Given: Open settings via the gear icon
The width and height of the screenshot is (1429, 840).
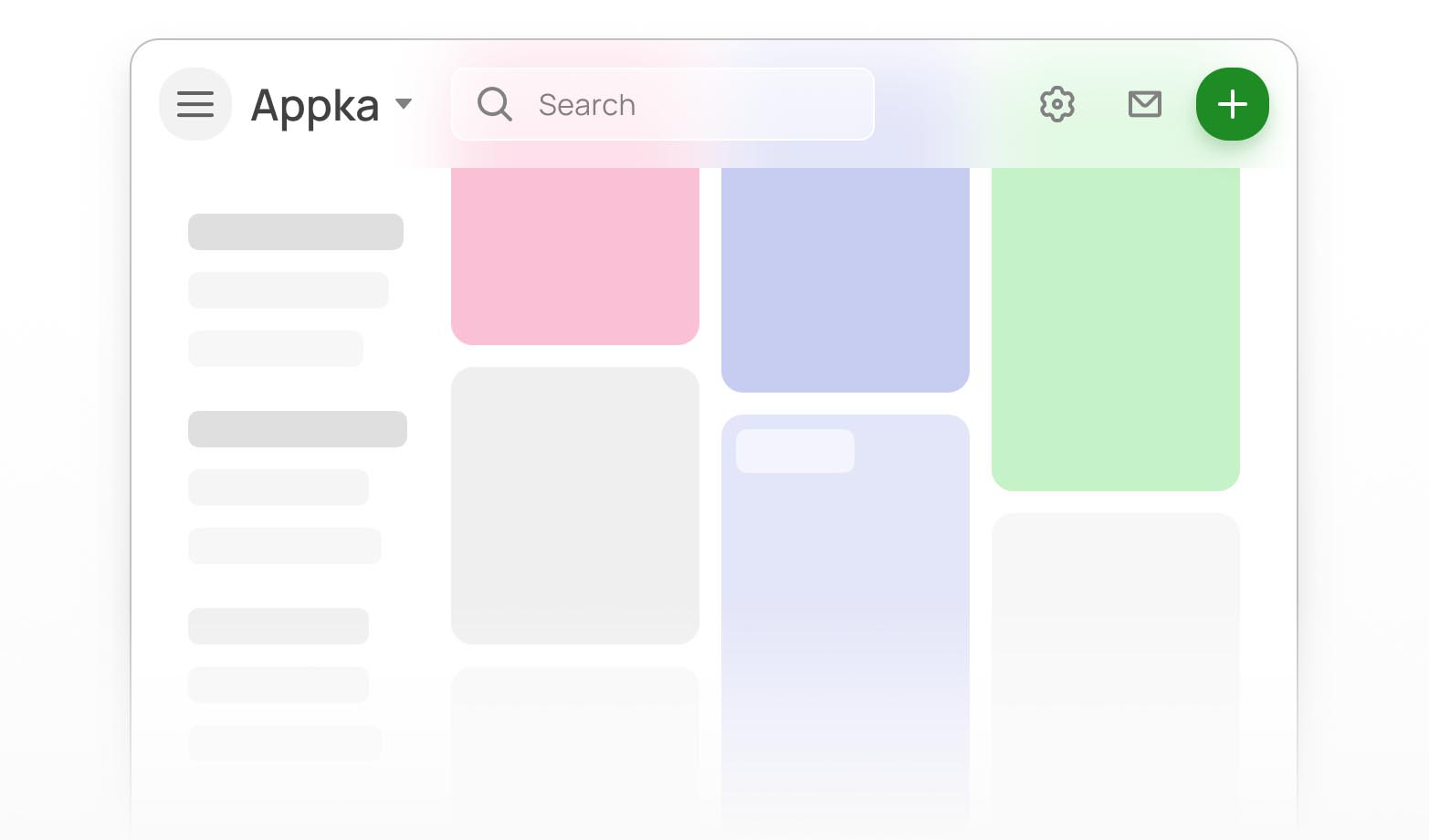Looking at the screenshot, I should pos(1057,104).
